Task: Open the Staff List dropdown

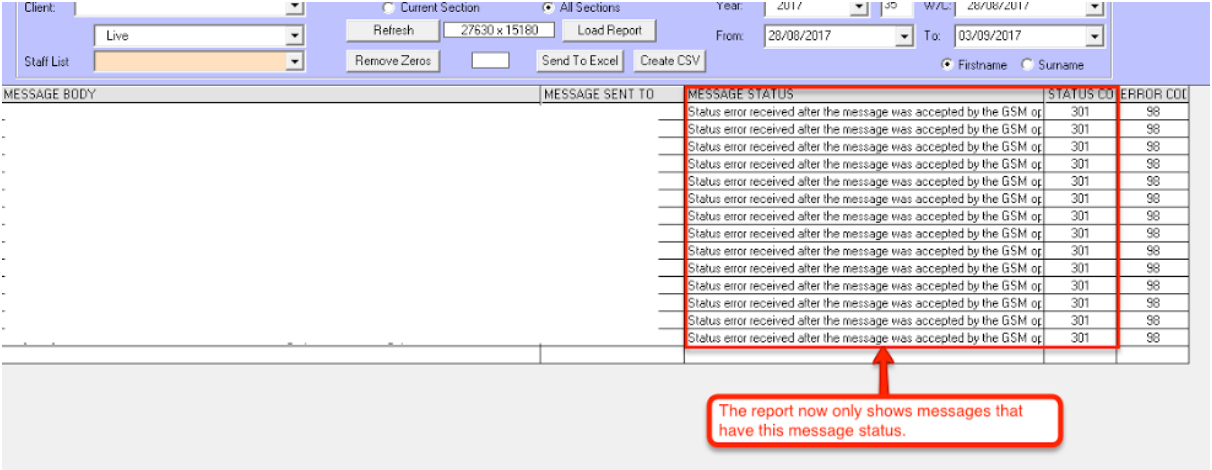Action: click(294, 62)
